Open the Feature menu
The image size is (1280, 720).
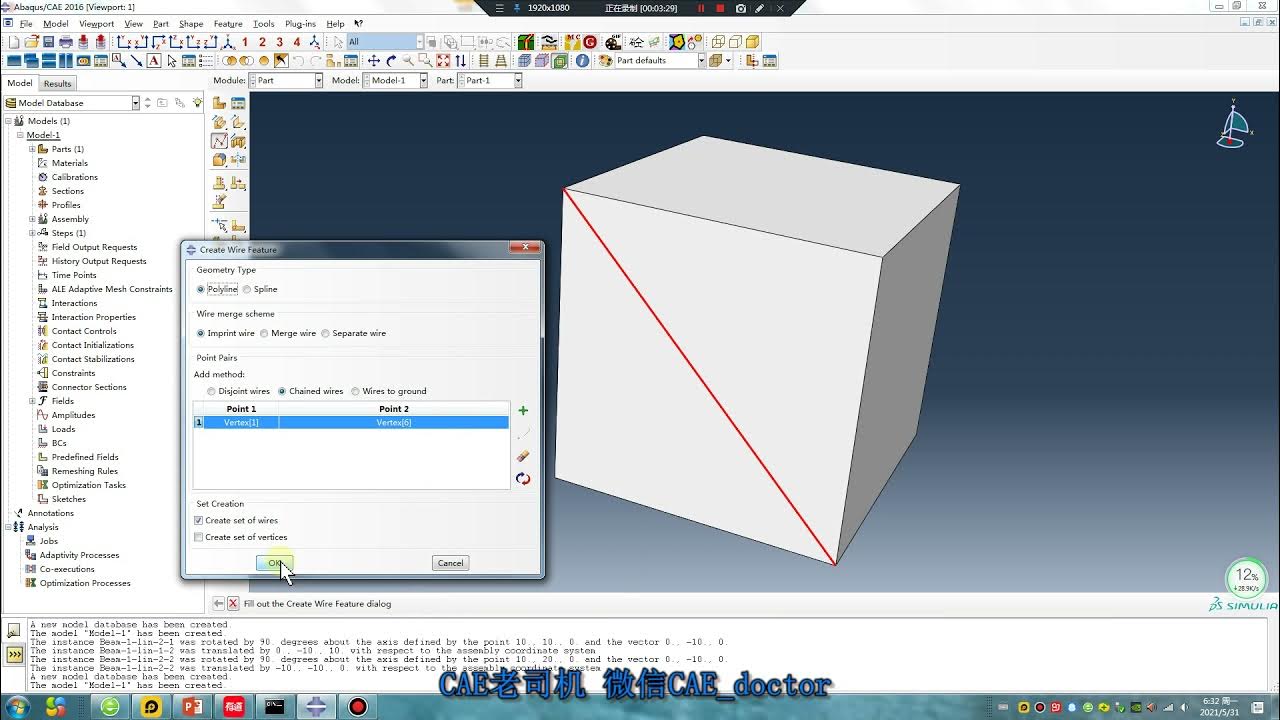coord(228,23)
